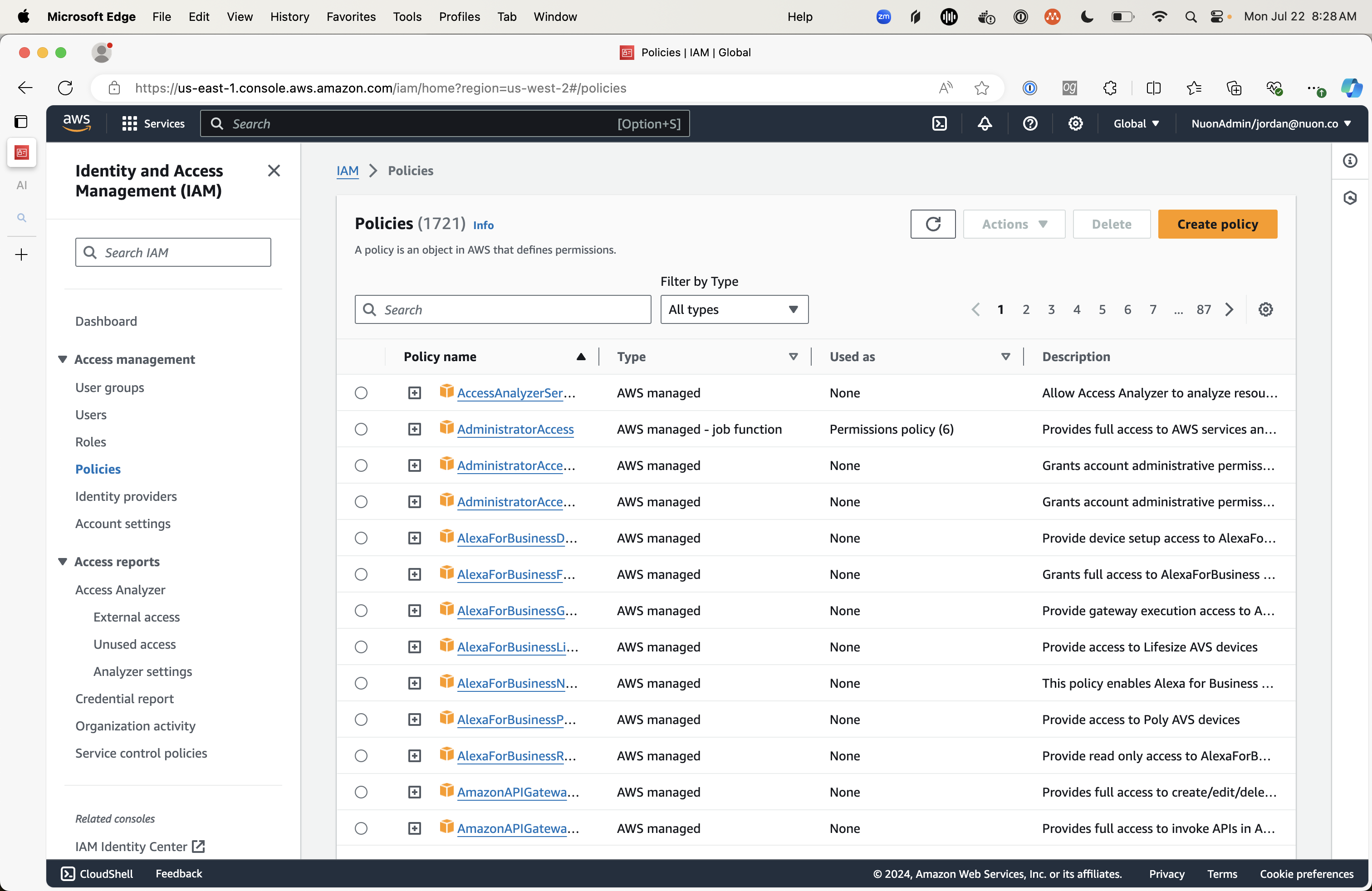The height and width of the screenshot is (891, 1372).
Task: Open AWS console settings gear icon
Action: 1075,123
